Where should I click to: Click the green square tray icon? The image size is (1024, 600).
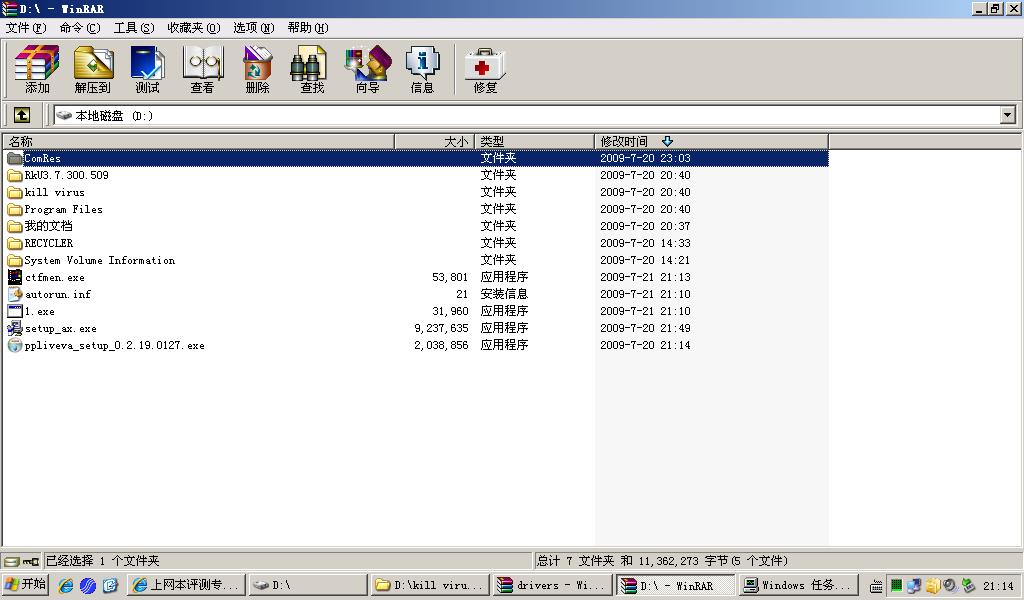point(896,586)
